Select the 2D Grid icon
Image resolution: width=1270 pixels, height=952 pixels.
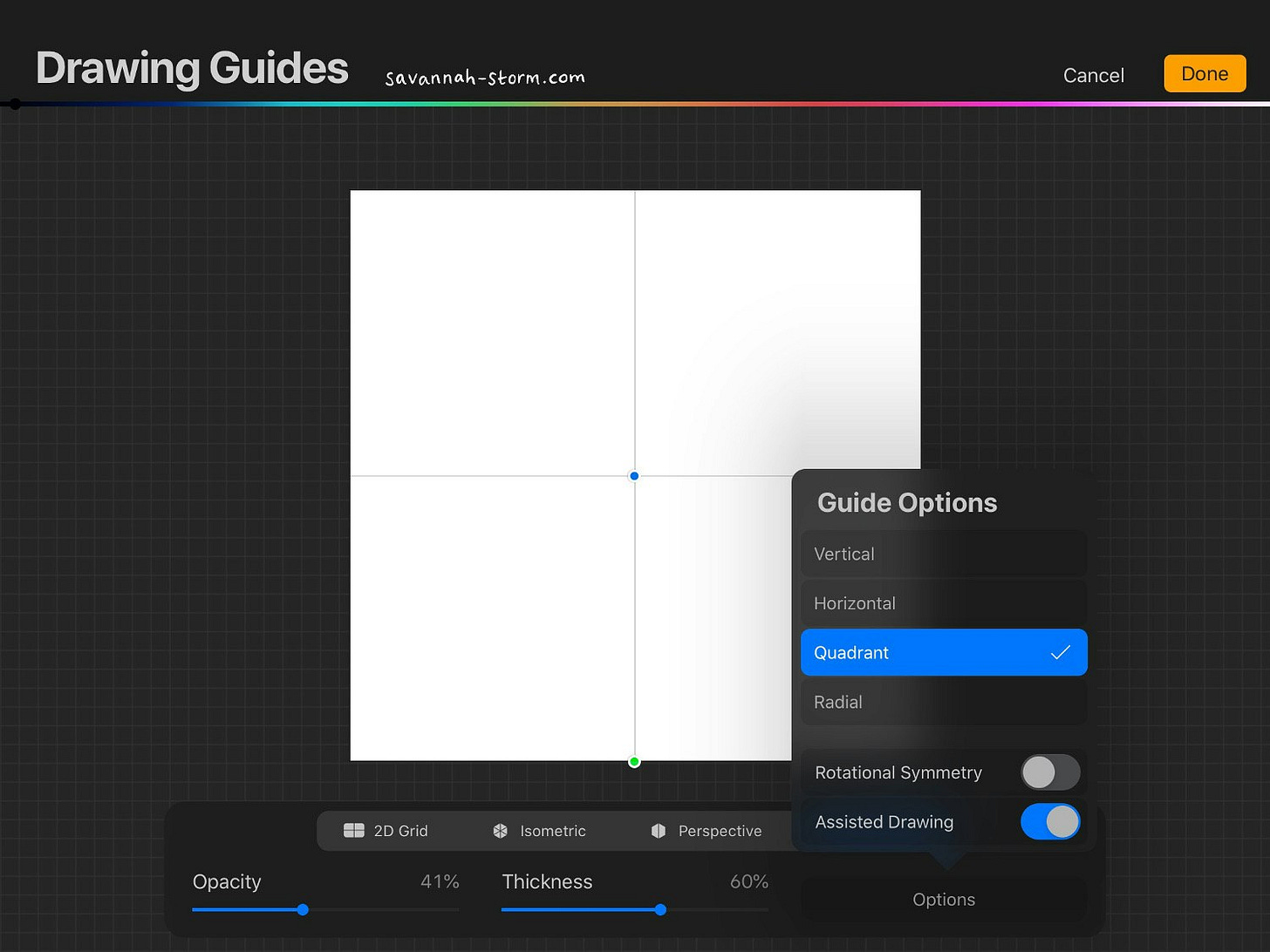[x=354, y=830]
